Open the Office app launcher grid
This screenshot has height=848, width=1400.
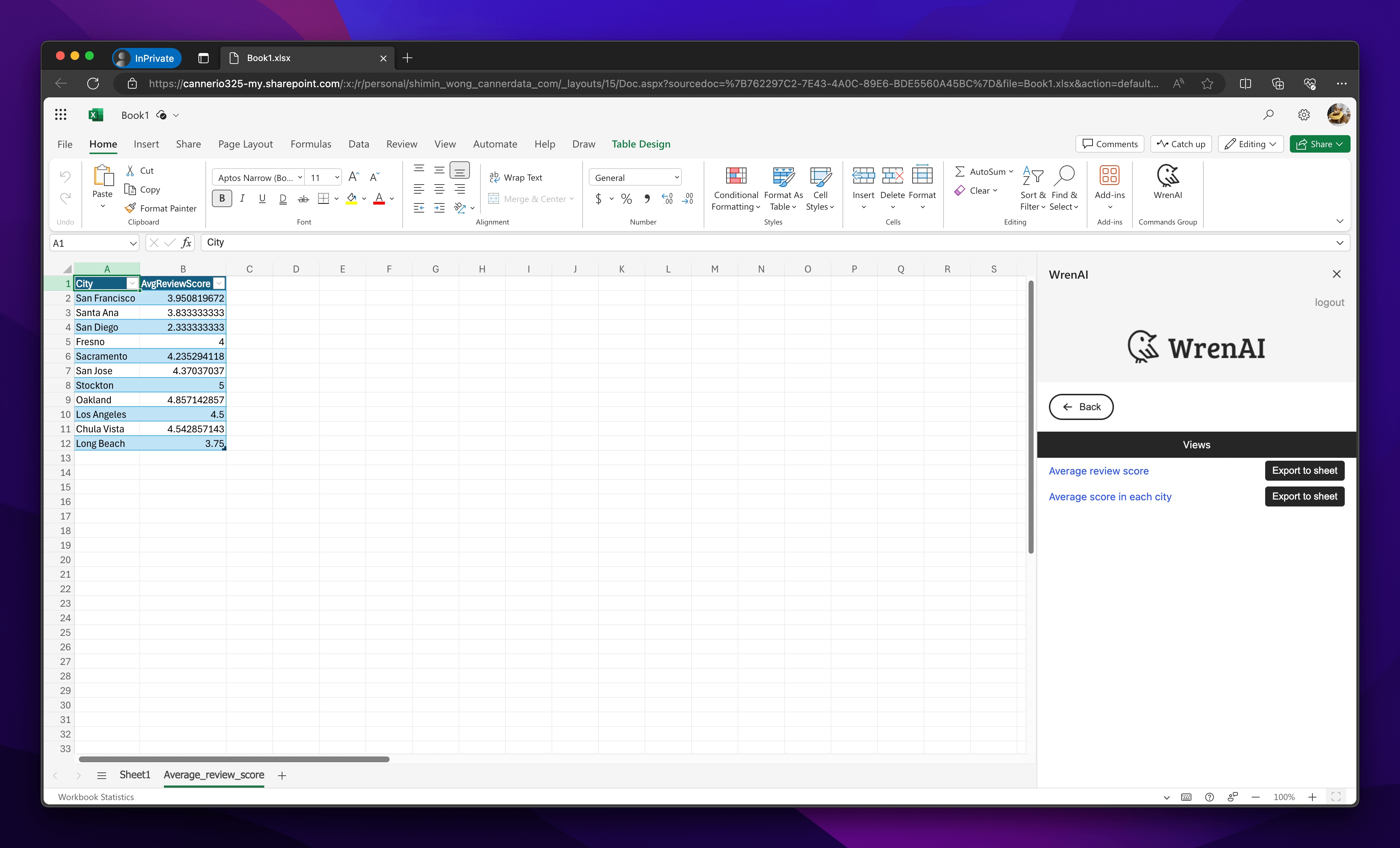point(61,115)
